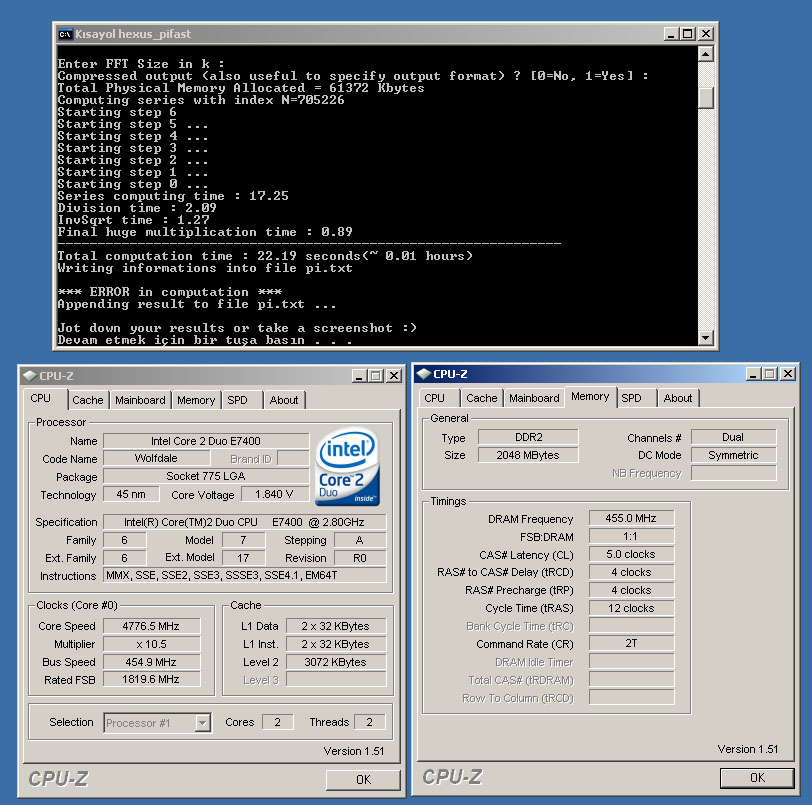
Task: Click the Code Name field showing Wolfdale
Action: tap(156, 458)
